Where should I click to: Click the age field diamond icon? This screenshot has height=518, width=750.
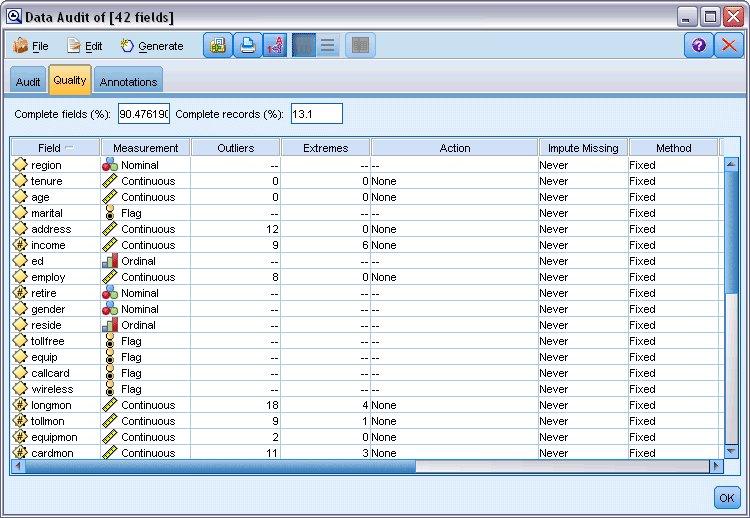click(x=20, y=197)
